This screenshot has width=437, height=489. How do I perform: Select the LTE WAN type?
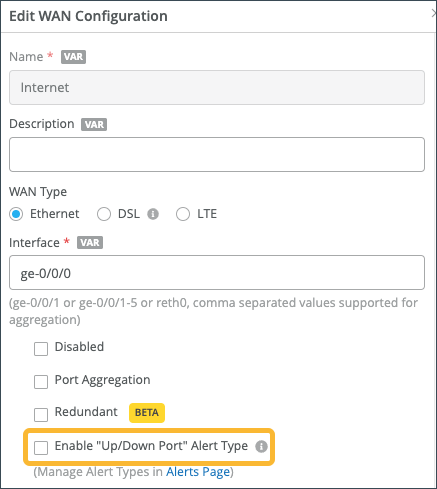pyautogui.click(x=183, y=214)
